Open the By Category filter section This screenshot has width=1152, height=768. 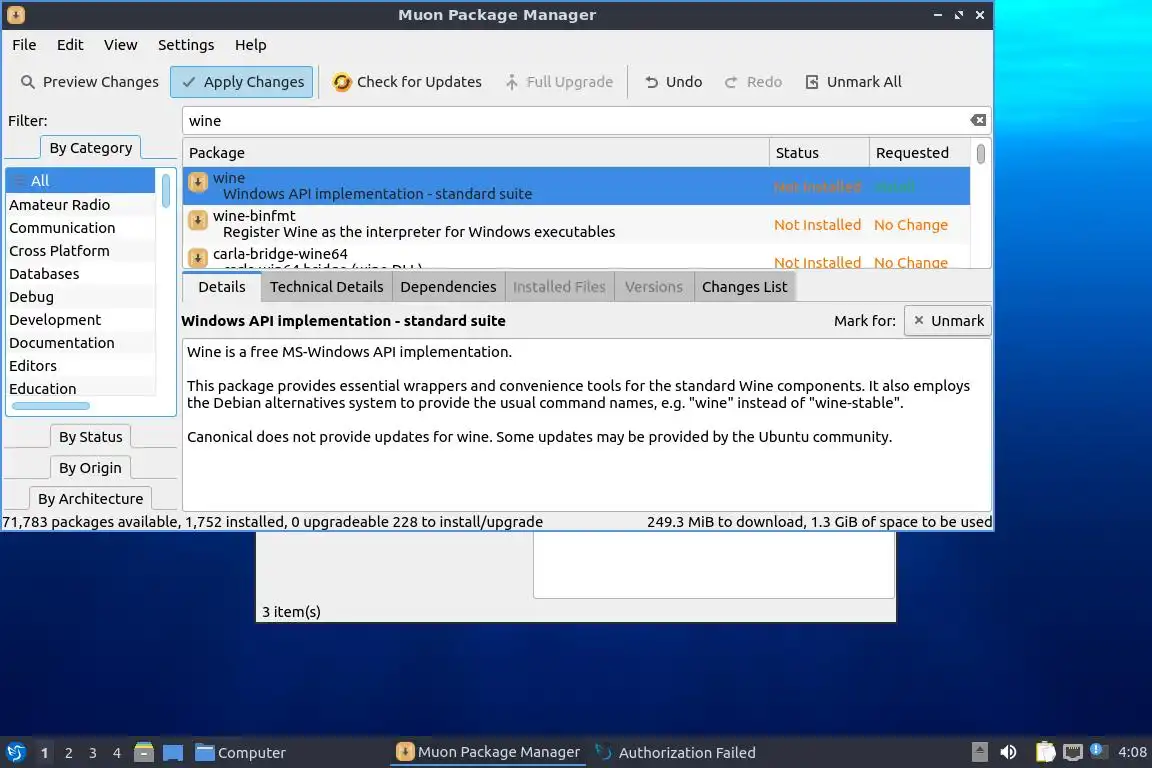click(x=90, y=148)
